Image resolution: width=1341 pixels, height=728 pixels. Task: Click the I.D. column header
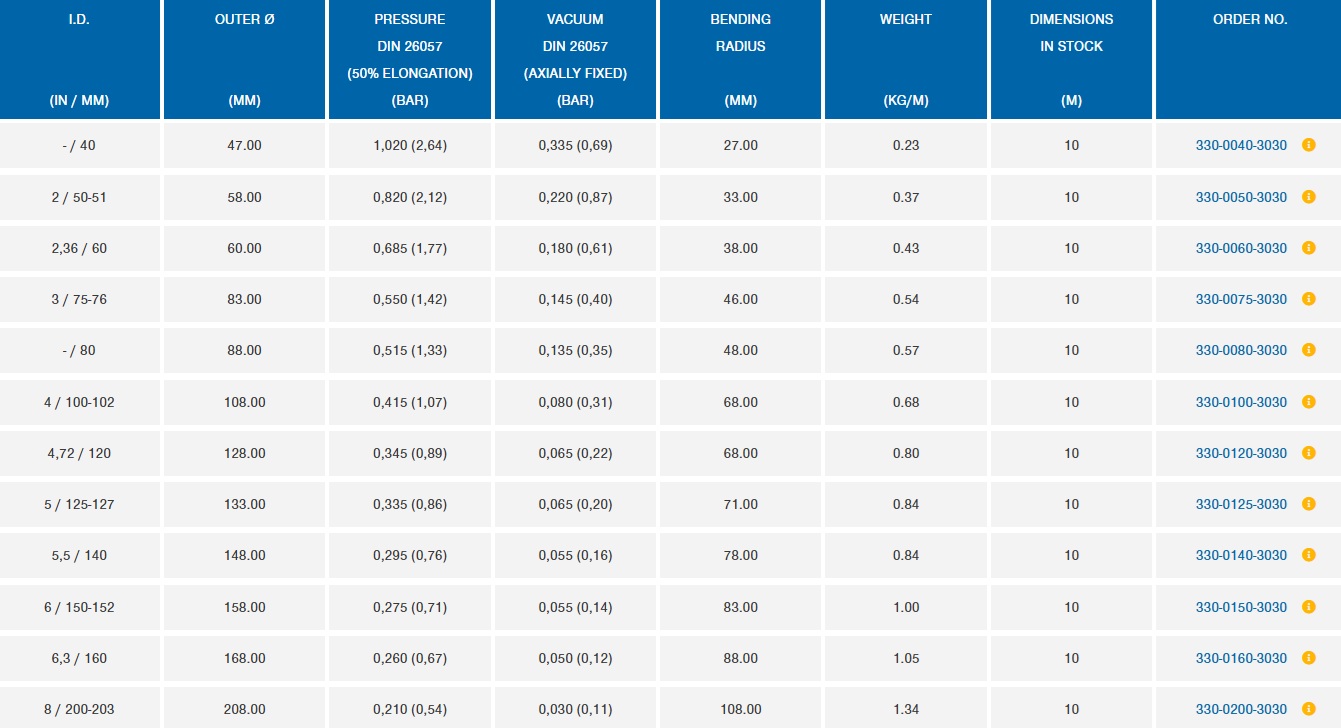79,20
